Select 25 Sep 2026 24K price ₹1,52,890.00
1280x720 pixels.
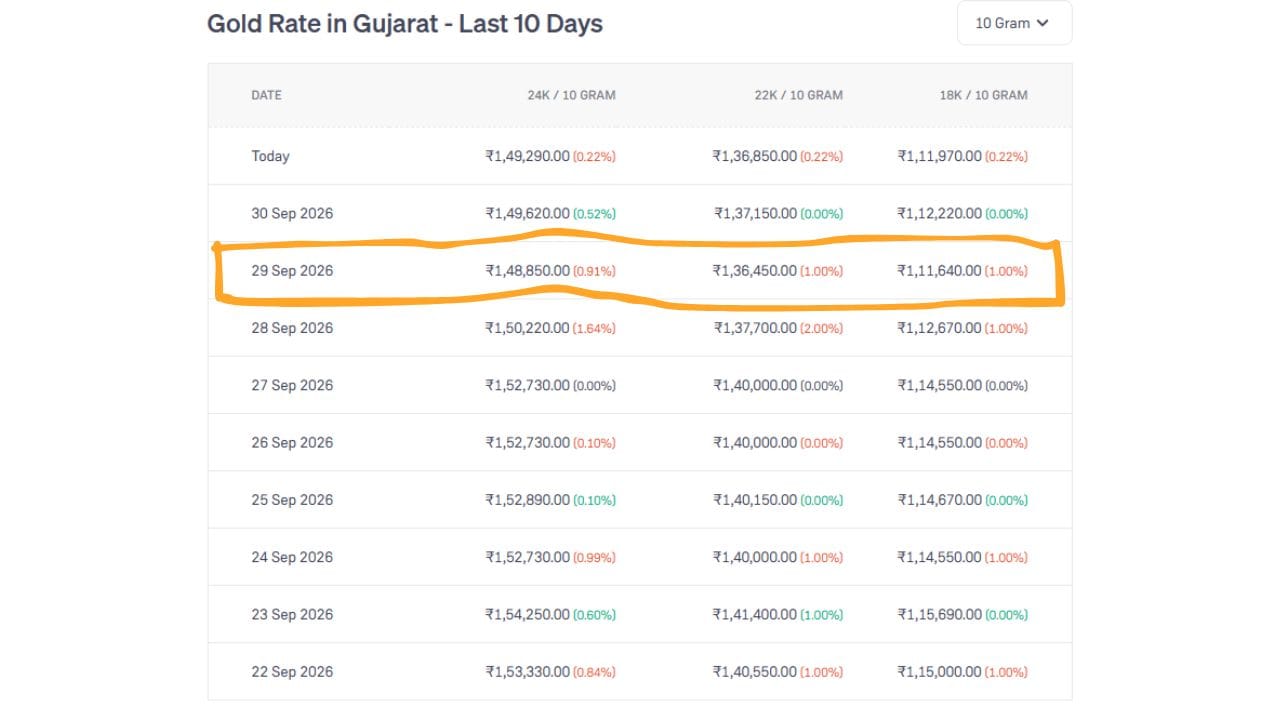(527, 500)
